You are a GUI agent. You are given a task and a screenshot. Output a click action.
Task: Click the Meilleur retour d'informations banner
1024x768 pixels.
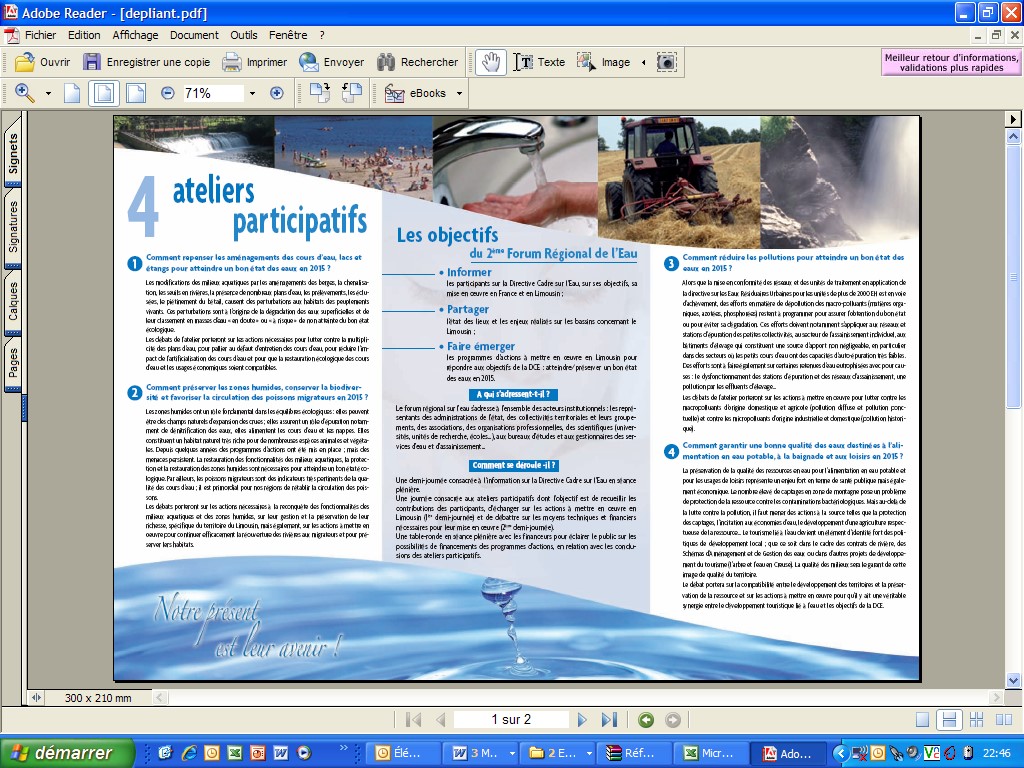pyautogui.click(x=951, y=63)
